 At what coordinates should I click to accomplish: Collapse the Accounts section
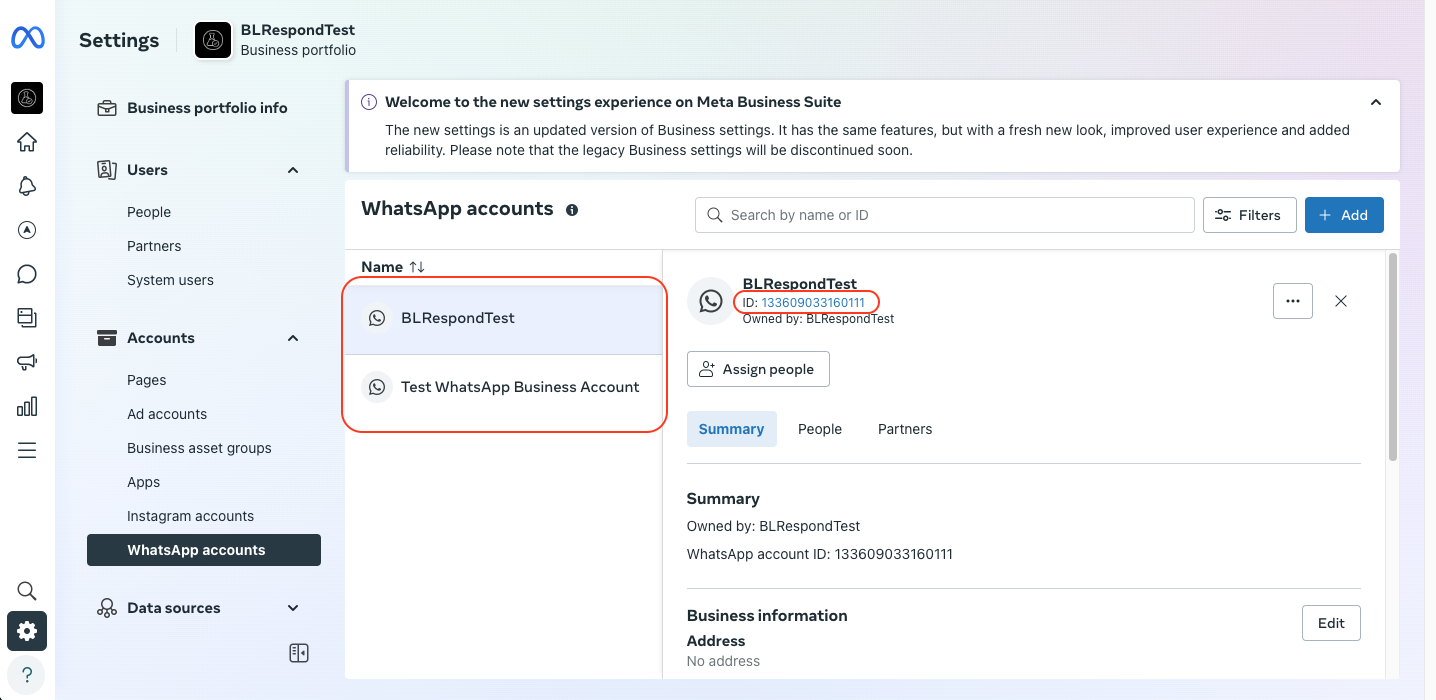(x=293, y=338)
